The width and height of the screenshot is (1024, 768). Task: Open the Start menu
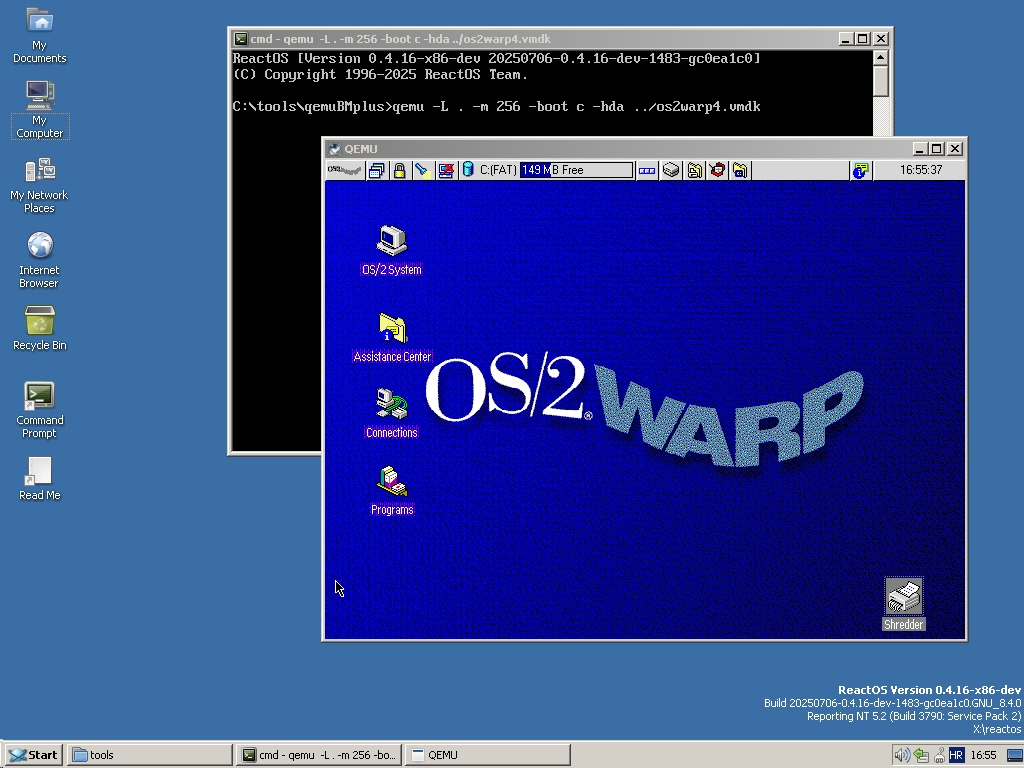[32, 754]
